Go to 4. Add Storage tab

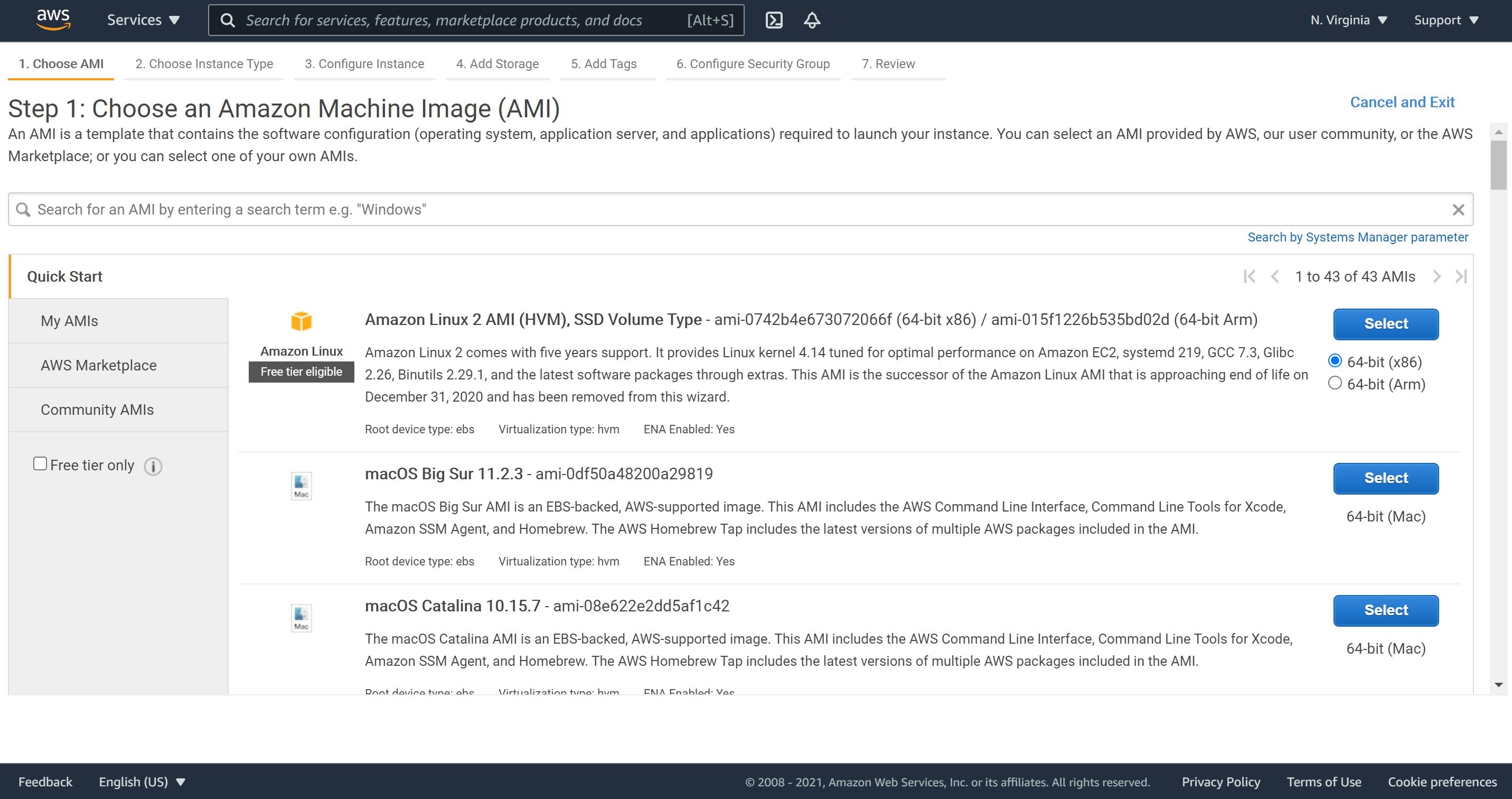[497, 63]
